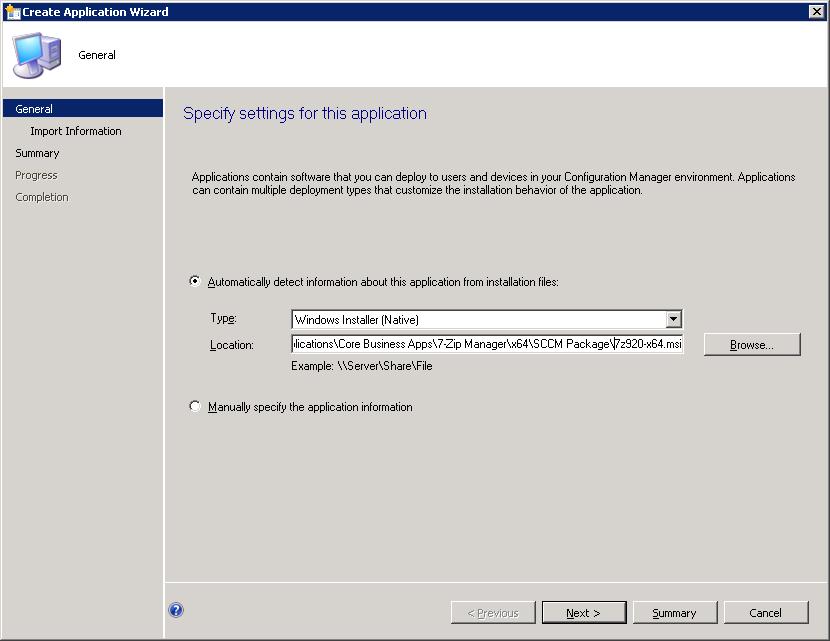Viewport: 830px width, 641px height.
Task: Click the Create Application Wizard title bar text
Action: 95,12
